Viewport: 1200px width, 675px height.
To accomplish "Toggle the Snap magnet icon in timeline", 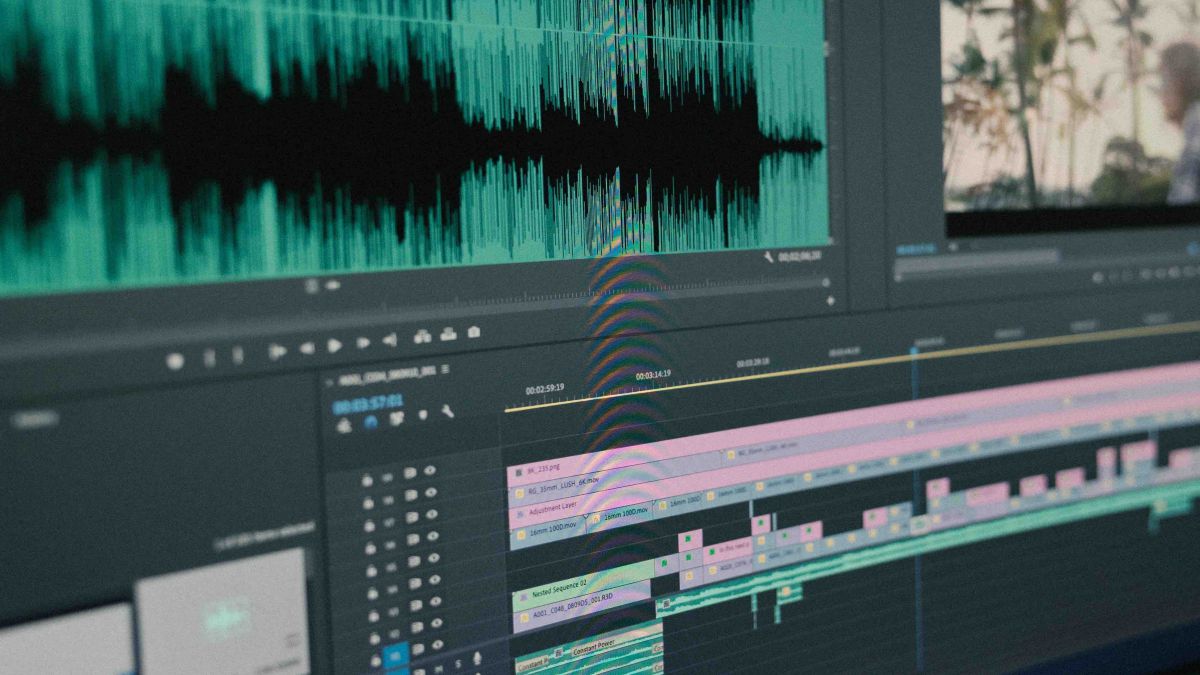I will (371, 422).
